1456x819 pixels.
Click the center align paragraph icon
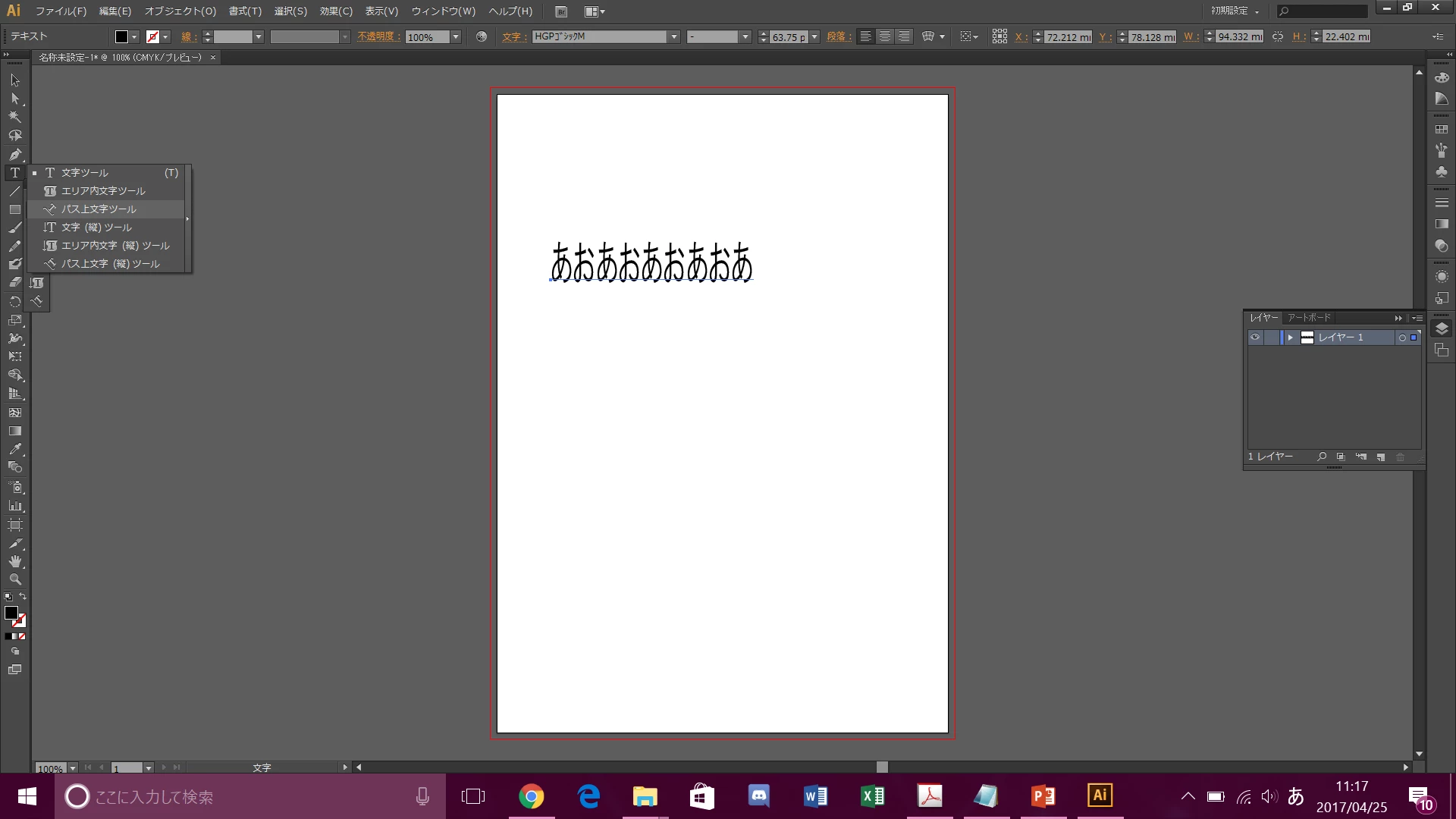(884, 36)
